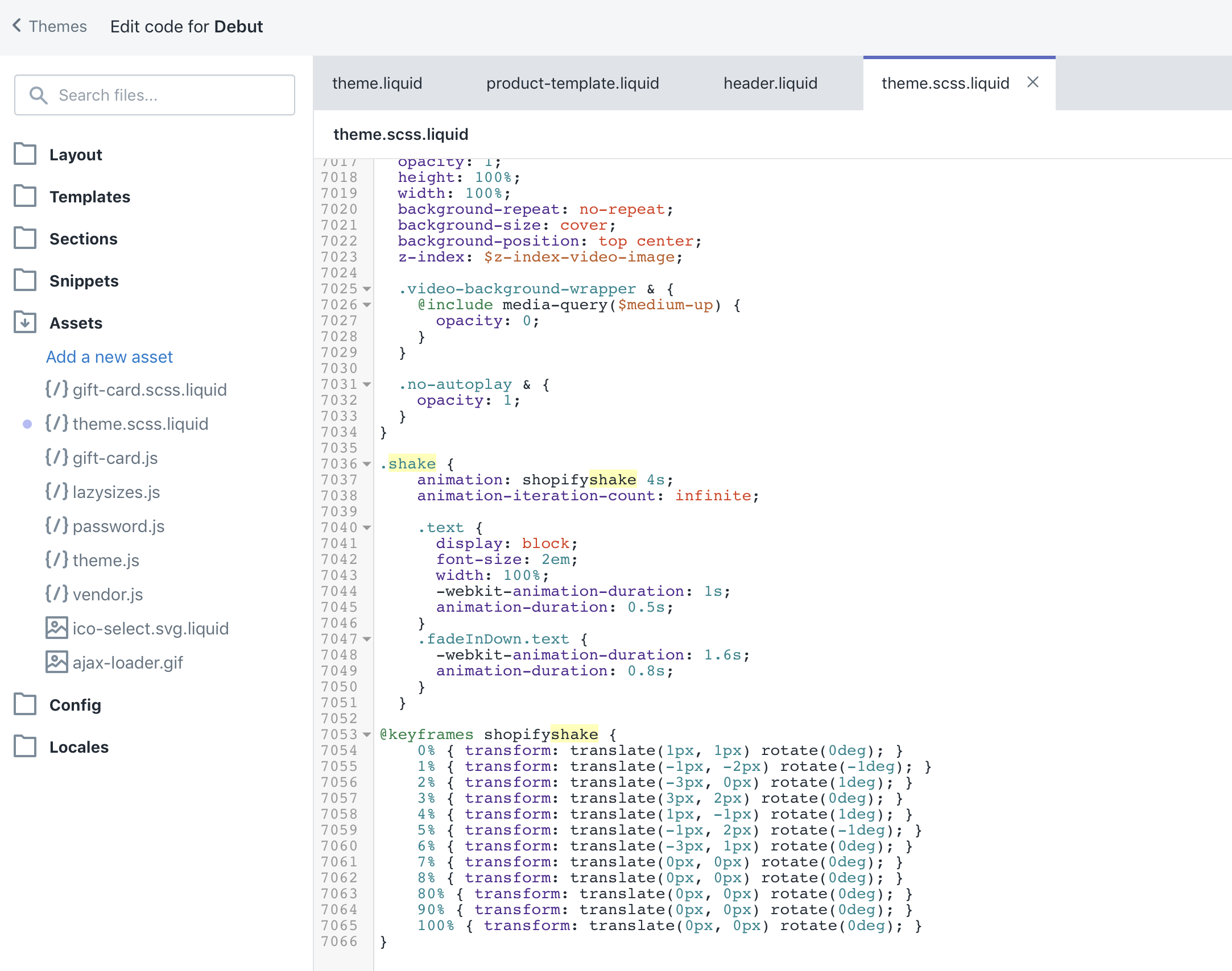Focus the Search files input field
Screen dimensions: 1232x971
(x=155, y=95)
